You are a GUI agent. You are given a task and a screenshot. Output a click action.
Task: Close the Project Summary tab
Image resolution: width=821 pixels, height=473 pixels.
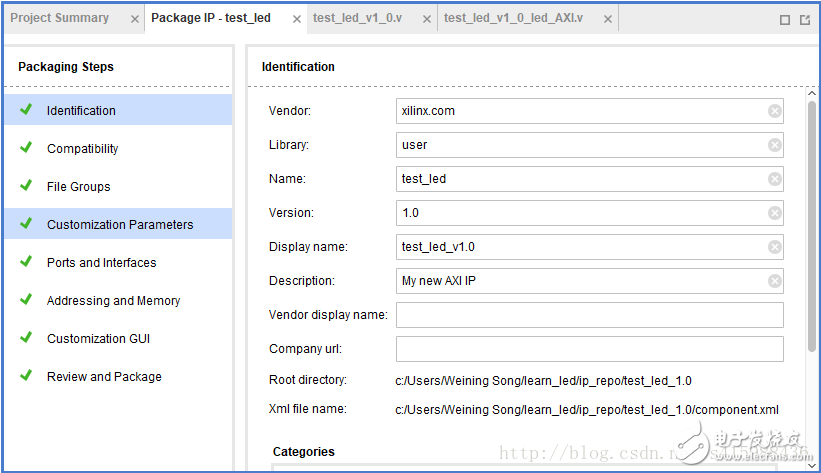click(x=135, y=19)
